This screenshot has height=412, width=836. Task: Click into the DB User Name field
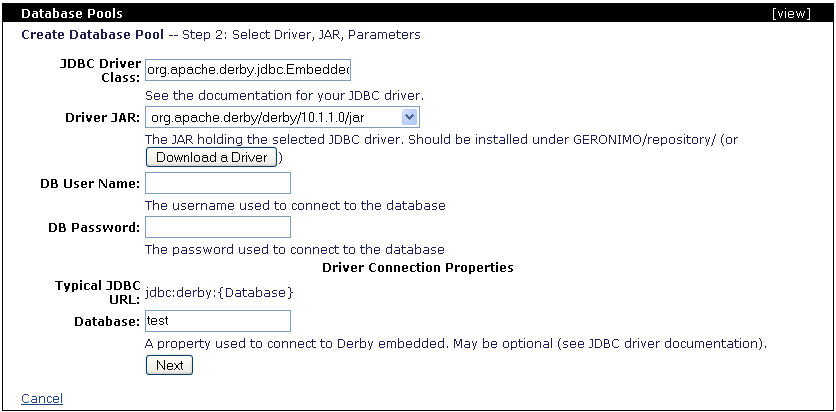218,183
